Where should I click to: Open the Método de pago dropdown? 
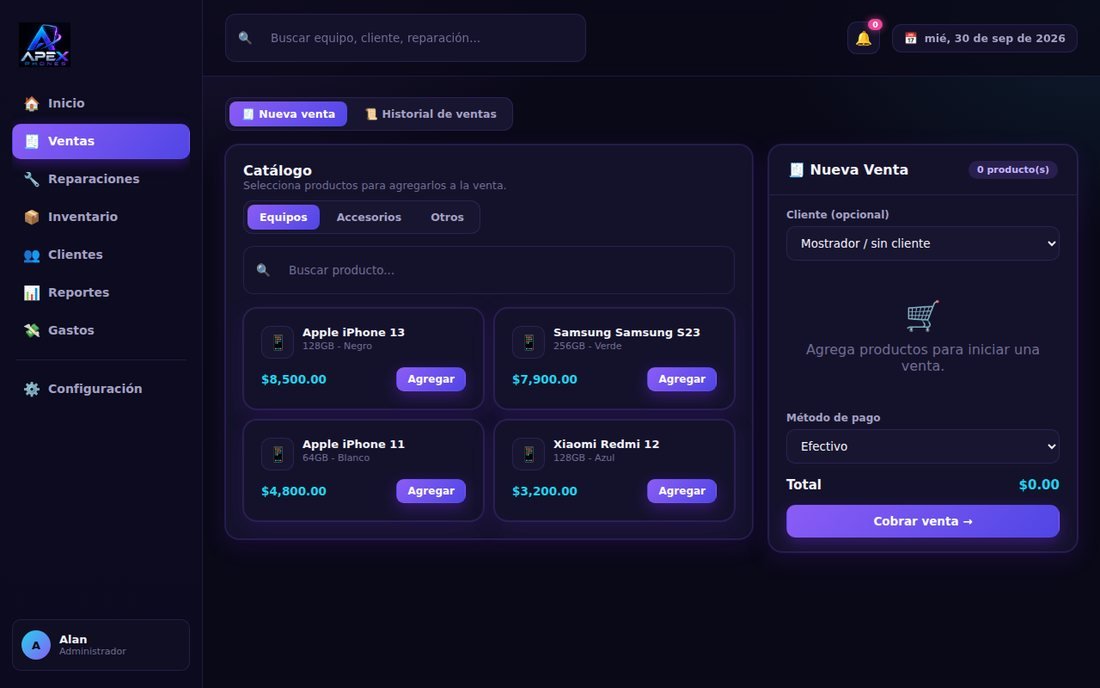click(923, 446)
